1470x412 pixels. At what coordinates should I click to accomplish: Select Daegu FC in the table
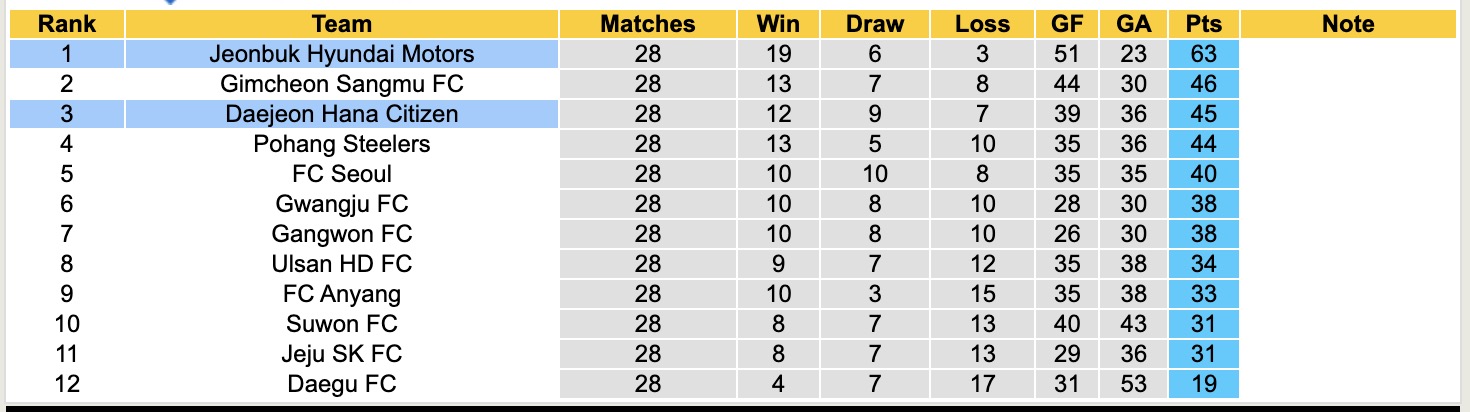click(342, 384)
